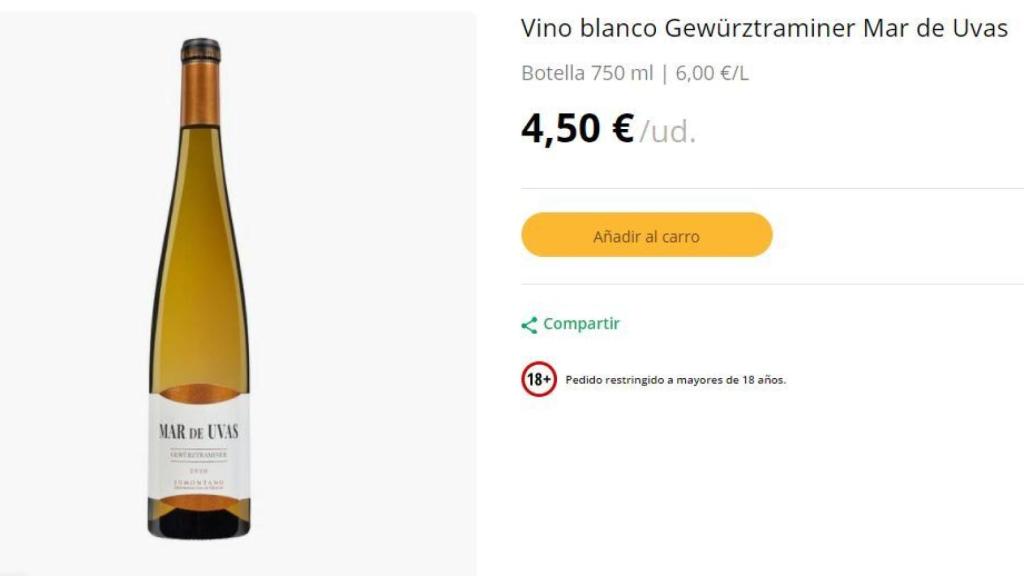This screenshot has height=576, width=1024.
Task: Click the Compartir sharing control
Action: pos(580,323)
